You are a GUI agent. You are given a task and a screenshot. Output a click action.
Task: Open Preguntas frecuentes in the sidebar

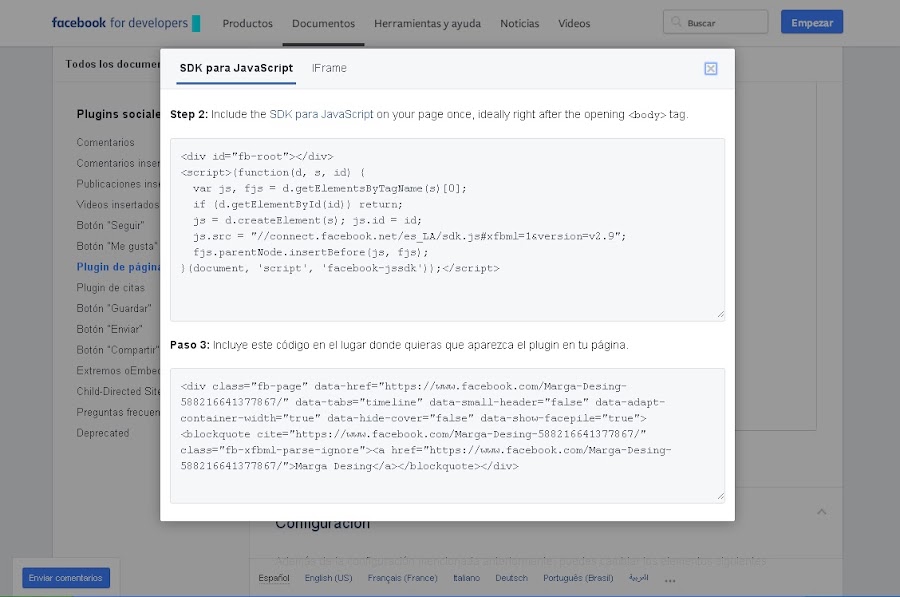[118, 412]
